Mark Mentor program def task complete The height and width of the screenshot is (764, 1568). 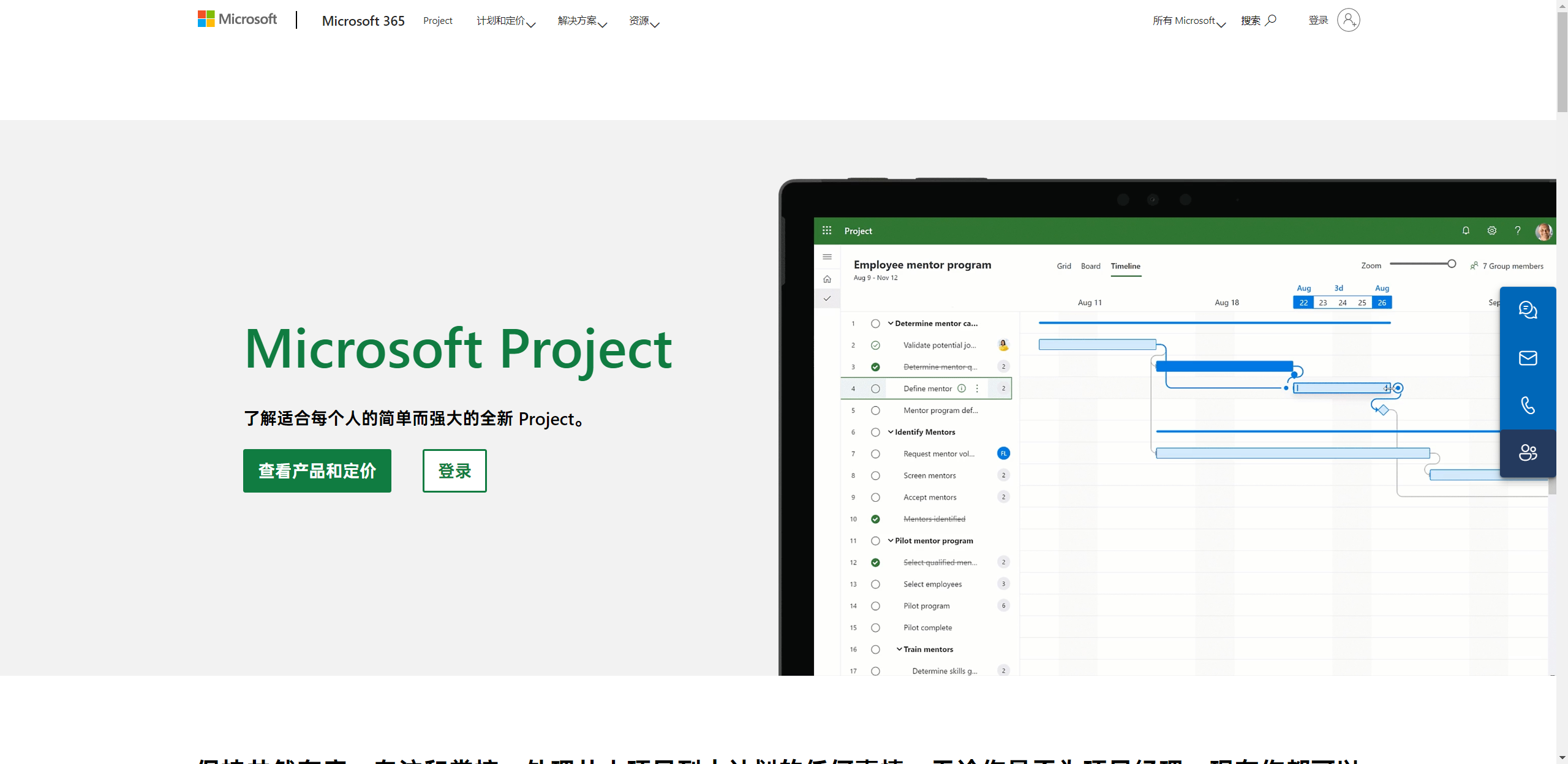pos(875,410)
